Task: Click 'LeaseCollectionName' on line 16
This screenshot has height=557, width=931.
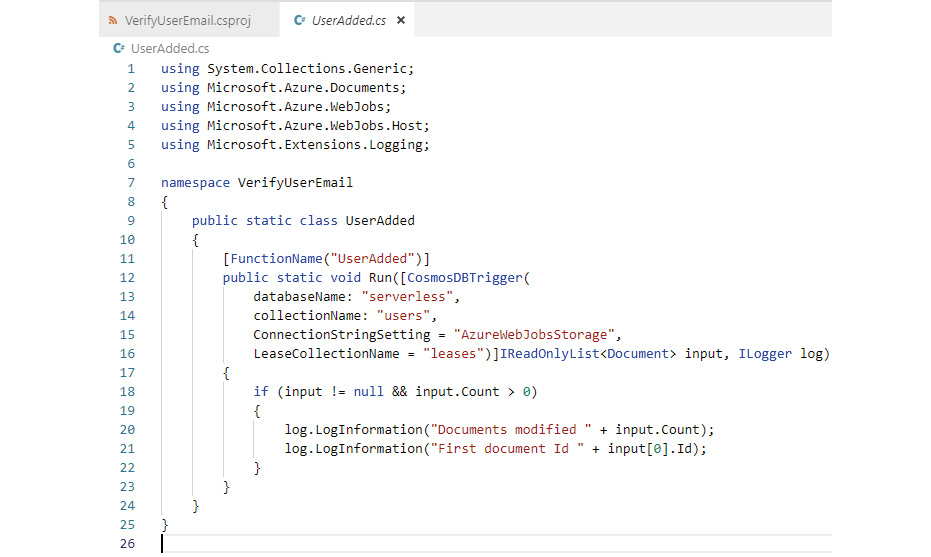Action: point(326,354)
